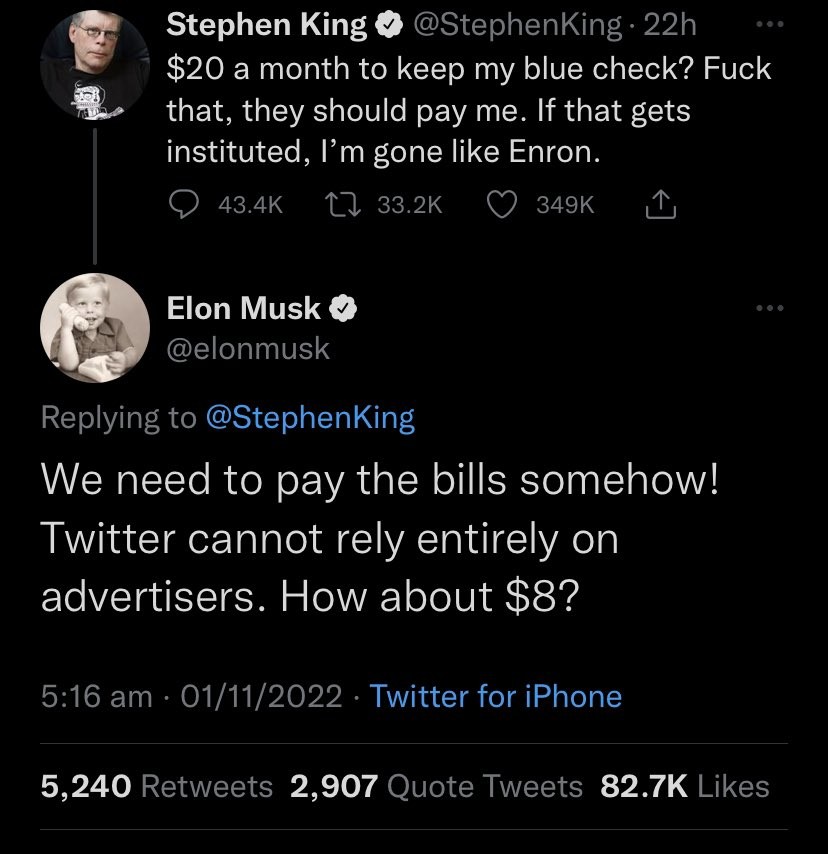Tap the share icon on King's tweet
Screen dimensions: 828x854
coord(663,204)
